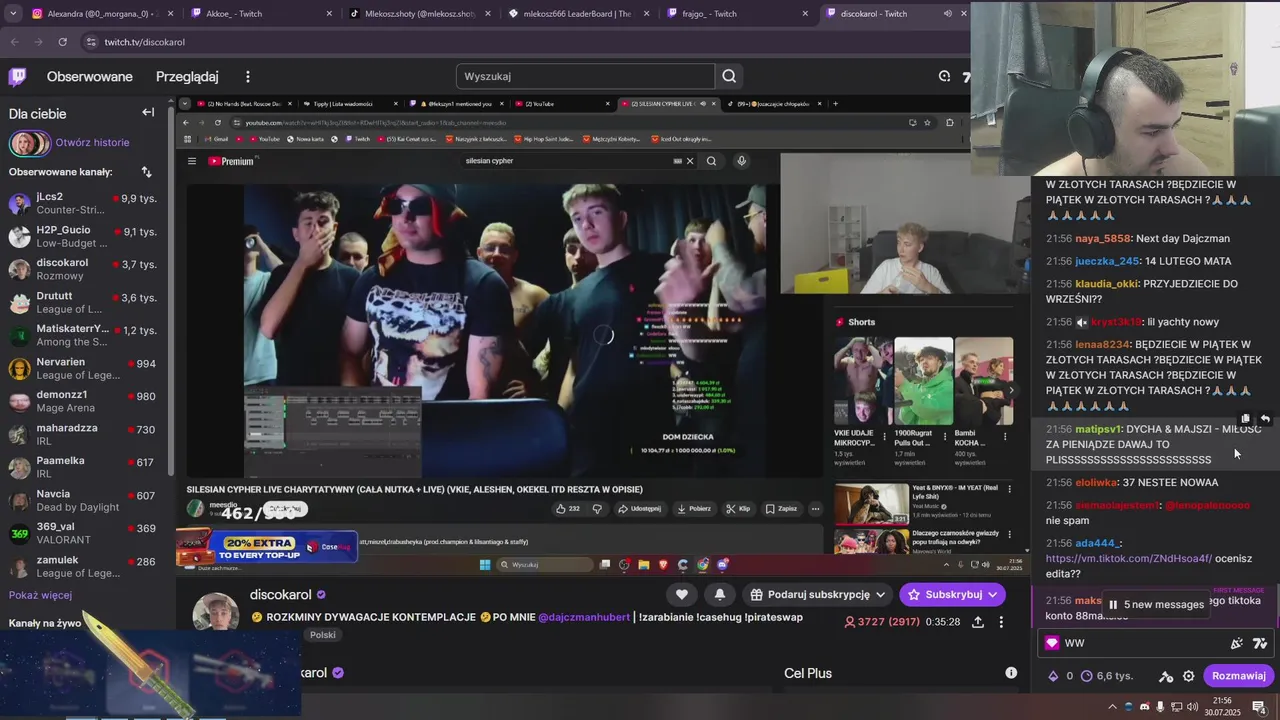Copy matipsv1 message with copy icon
This screenshot has width=1280, height=720.
(1246, 419)
